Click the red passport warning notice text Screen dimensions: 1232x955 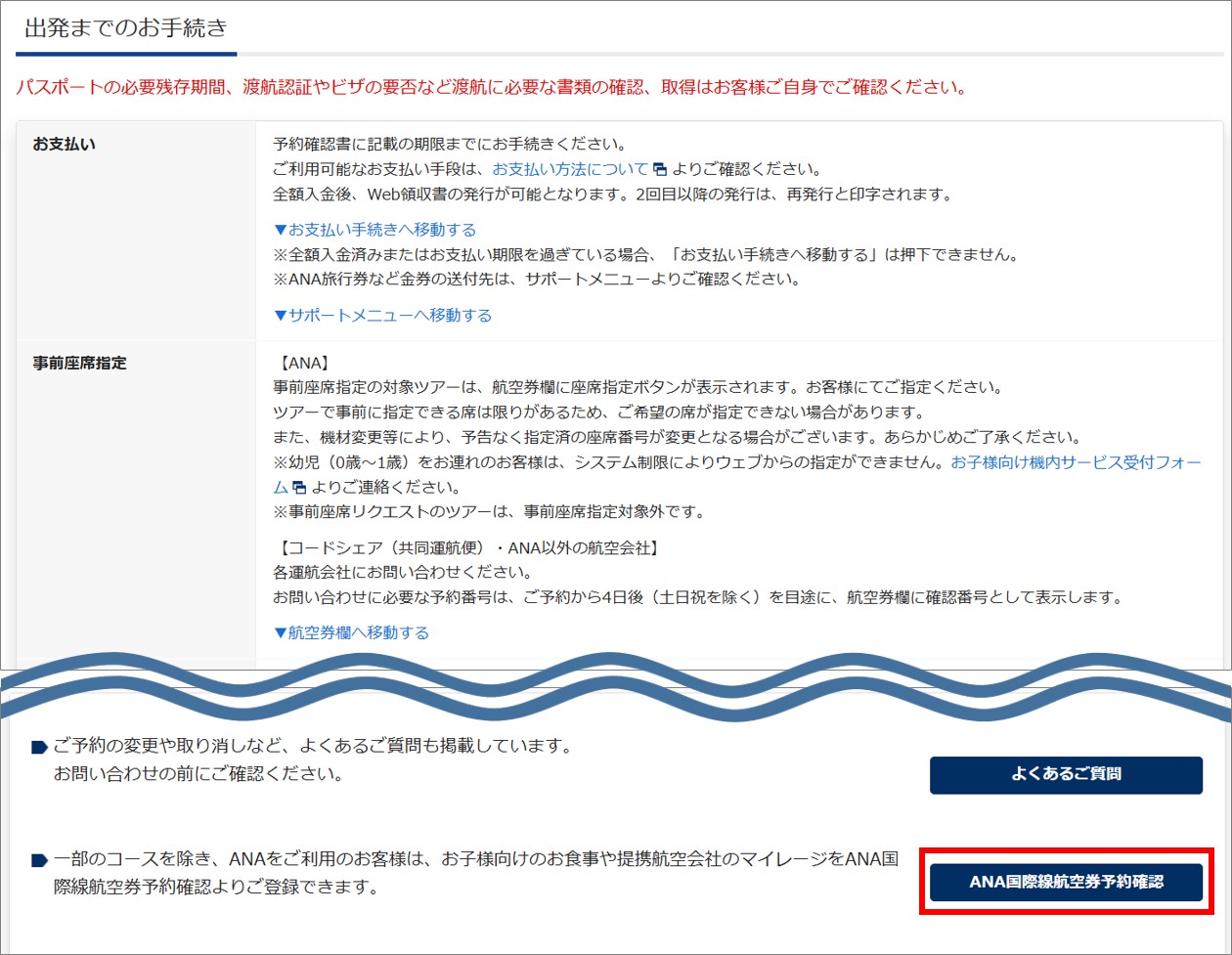point(491,88)
